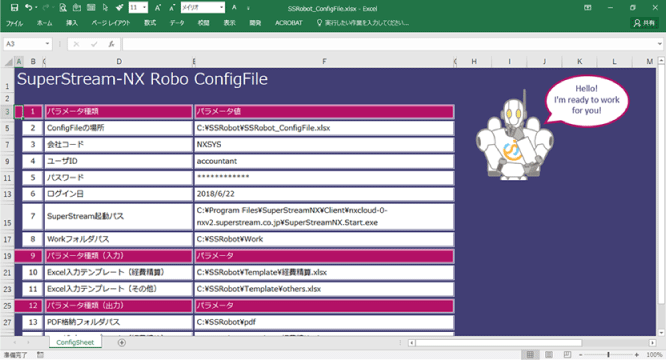The width and height of the screenshot is (666, 360).
Task: Click the Cancel X icon in formula bar
Action: click(76, 44)
